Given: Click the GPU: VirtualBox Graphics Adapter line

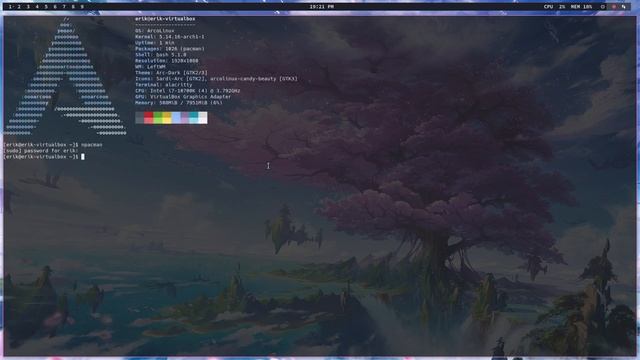Looking at the screenshot, I should point(183,97).
